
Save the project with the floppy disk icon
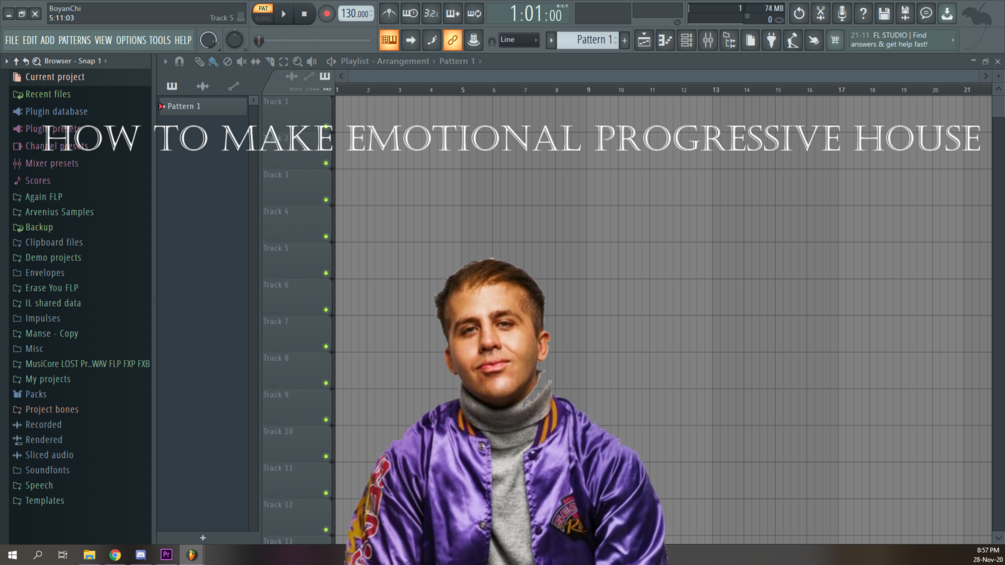click(x=884, y=13)
